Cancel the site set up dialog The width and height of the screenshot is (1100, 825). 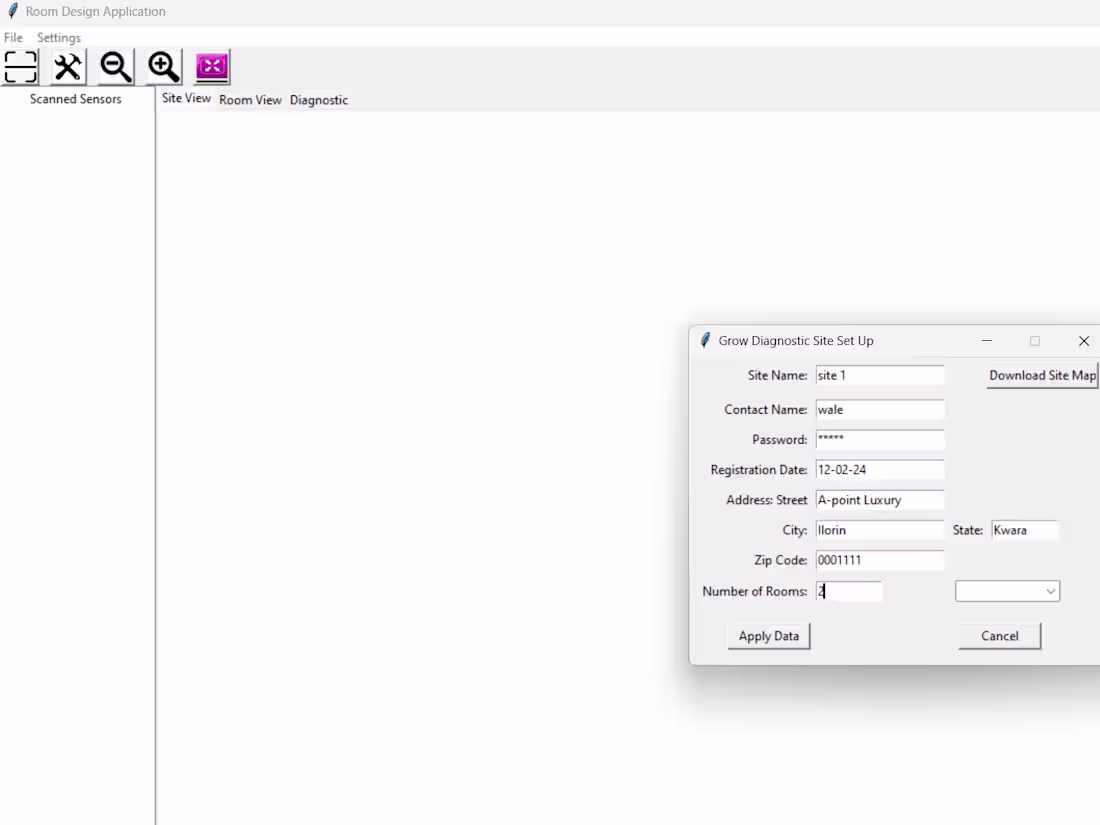click(1000, 636)
